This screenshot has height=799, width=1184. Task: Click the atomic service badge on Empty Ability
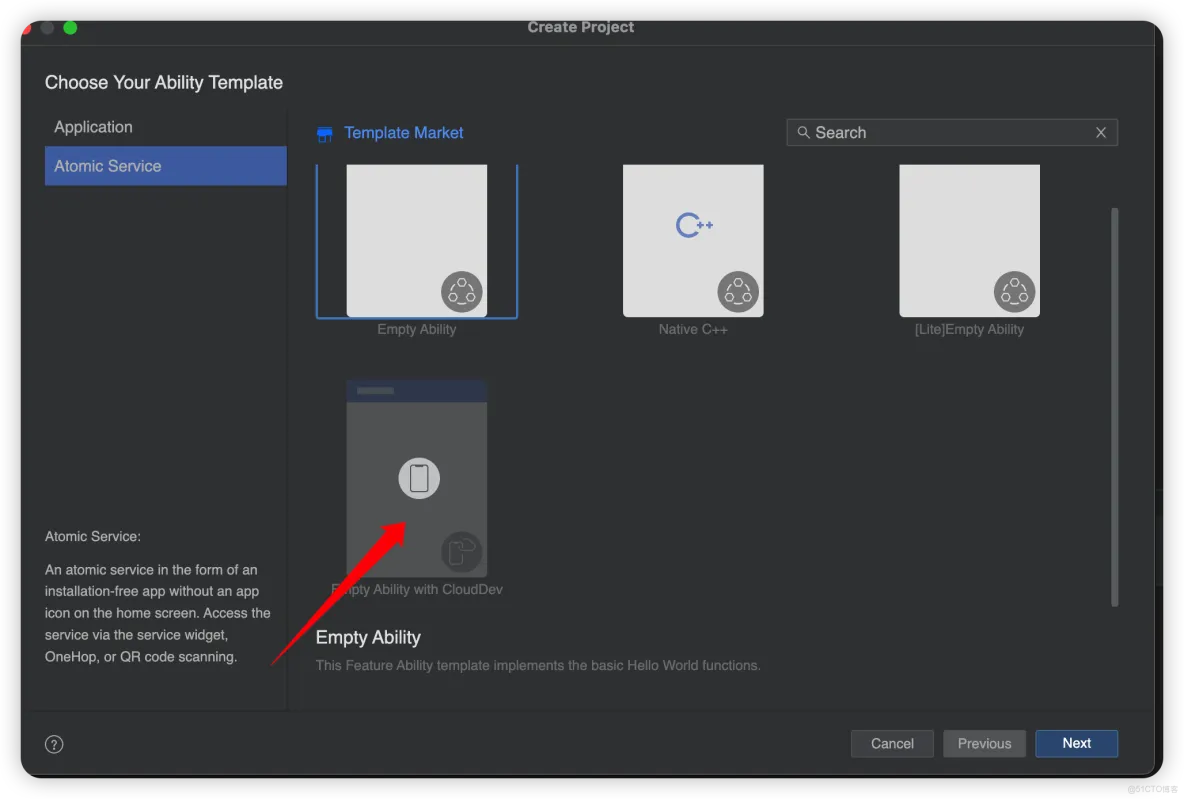click(461, 292)
